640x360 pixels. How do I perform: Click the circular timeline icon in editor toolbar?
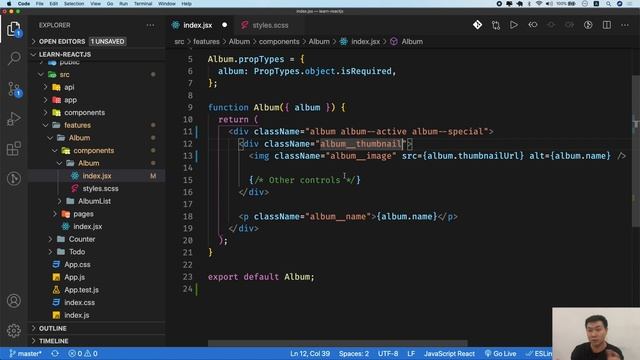pyautogui.click(x=588, y=25)
